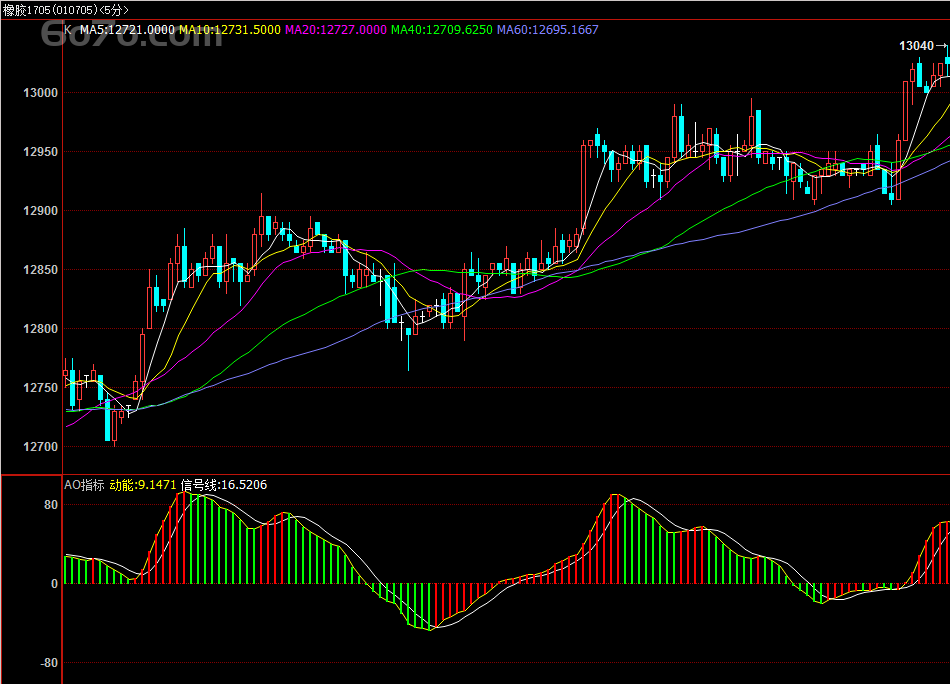Click the 12700 price axis label
Viewport: 950px width, 684px height.
[x=41, y=447]
